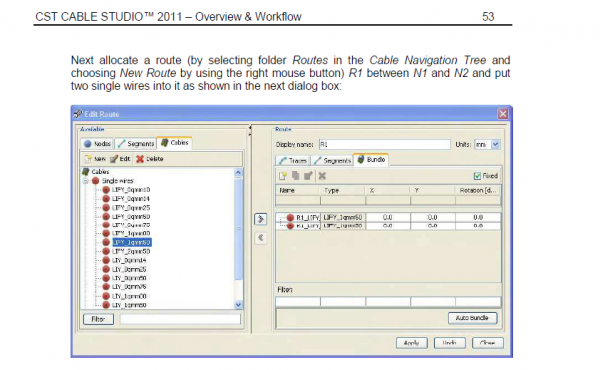The height and width of the screenshot is (370, 600).
Task: Select LIFY_0qmm14 in cable tree
Action: coord(131,199)
